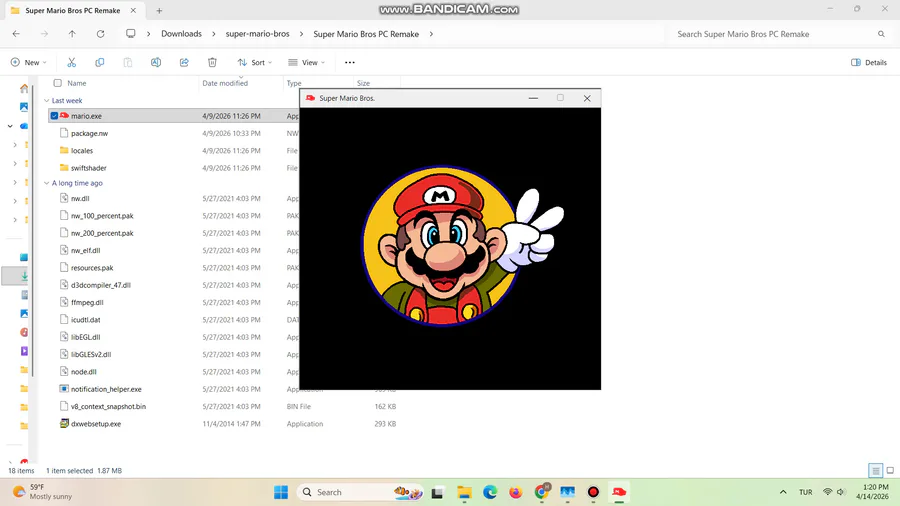The width and height of the screenshot is (900, 506).
Task: Click the Copy icon in toolbar
Action: pos(99,62)
